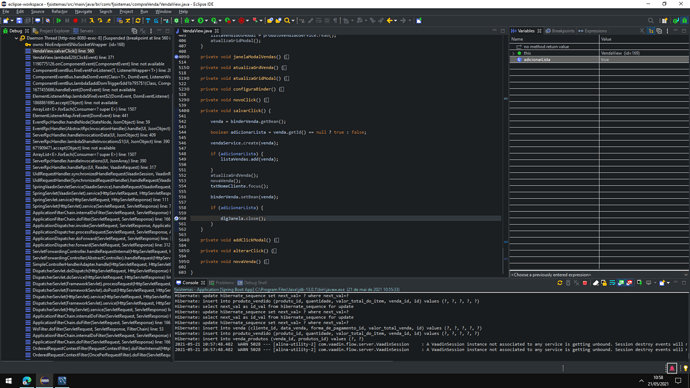
Task: Click the green Debug bug toolbar icon
Action: click(187, 21)
